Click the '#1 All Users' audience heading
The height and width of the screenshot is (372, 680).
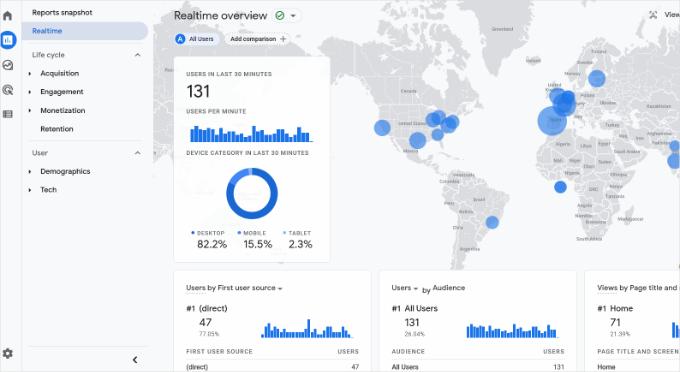click(x=415, y=309)
